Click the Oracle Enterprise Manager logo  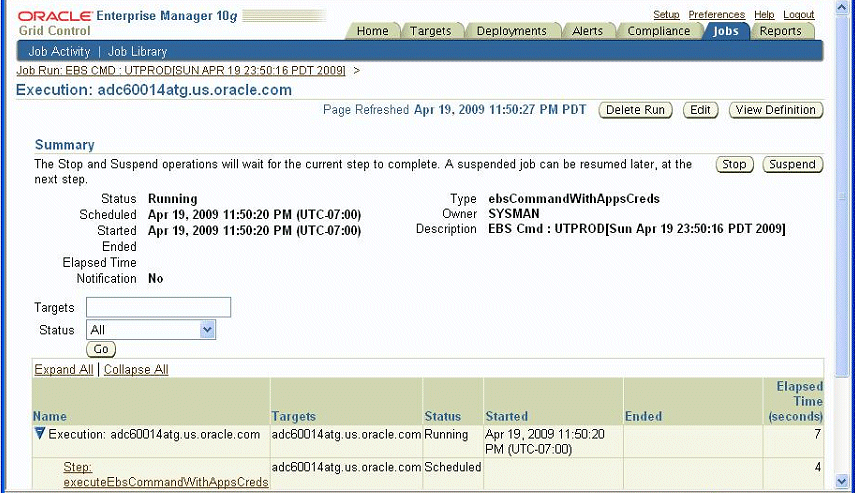pos(127,16)
